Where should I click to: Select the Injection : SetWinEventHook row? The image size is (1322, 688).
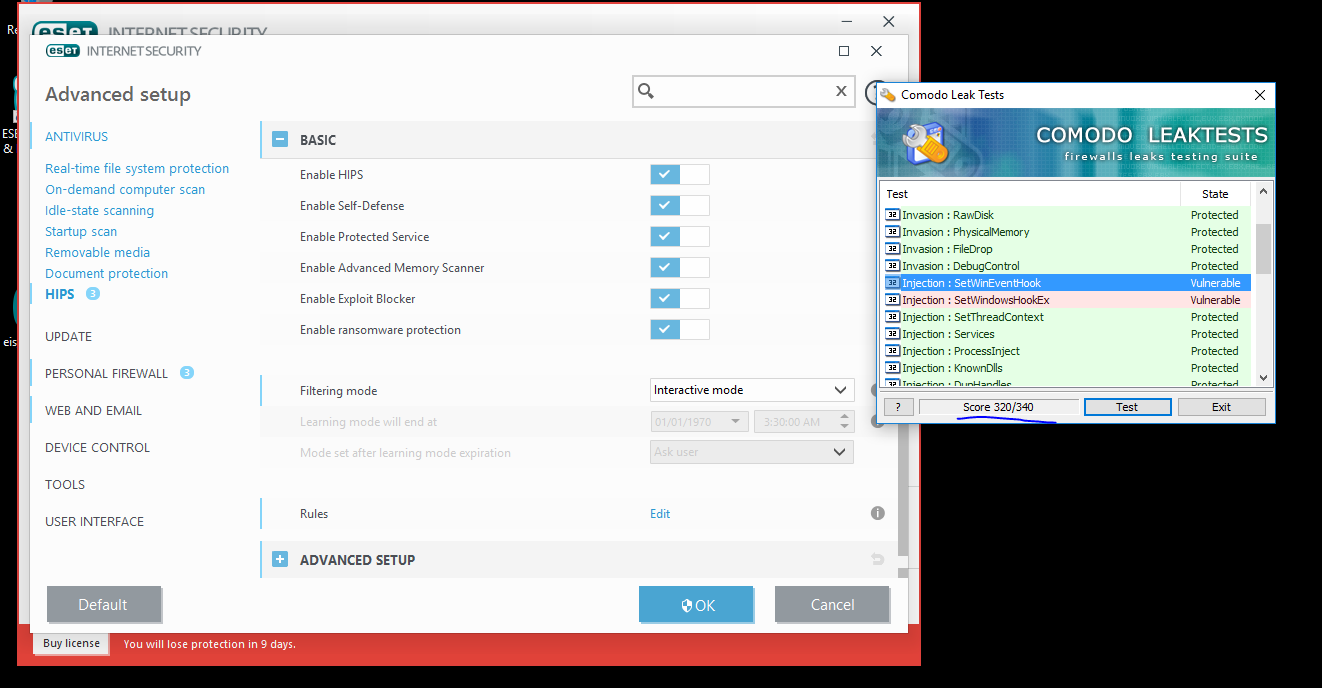1066,283
